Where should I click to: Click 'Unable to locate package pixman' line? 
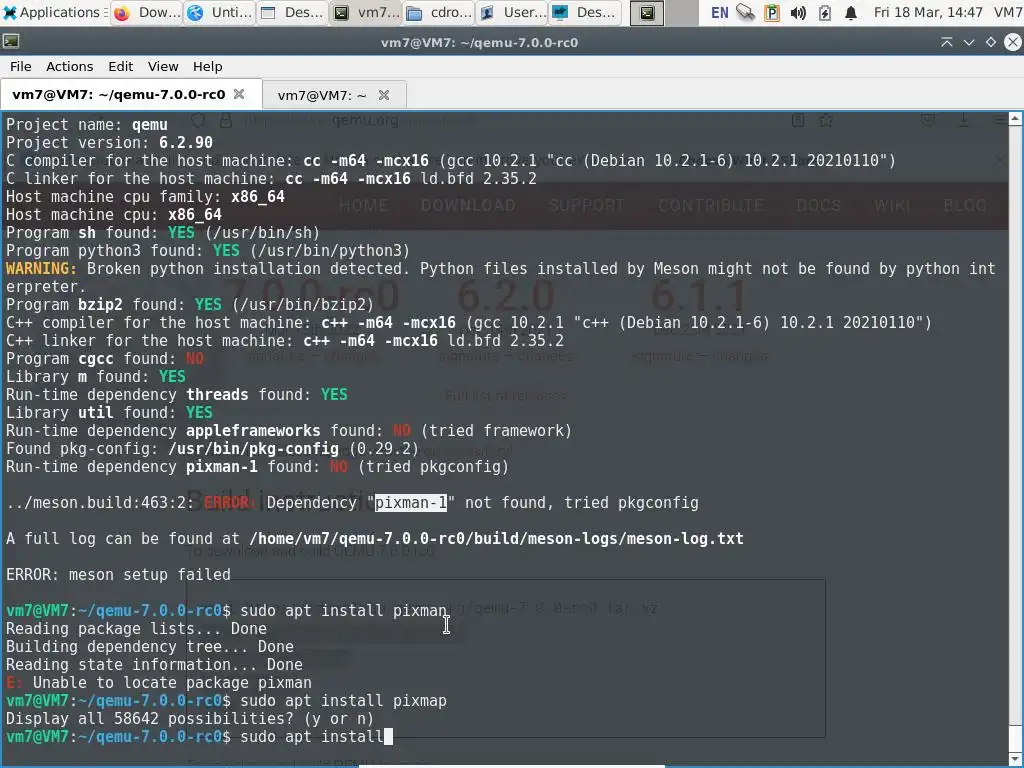coord(159,682)
